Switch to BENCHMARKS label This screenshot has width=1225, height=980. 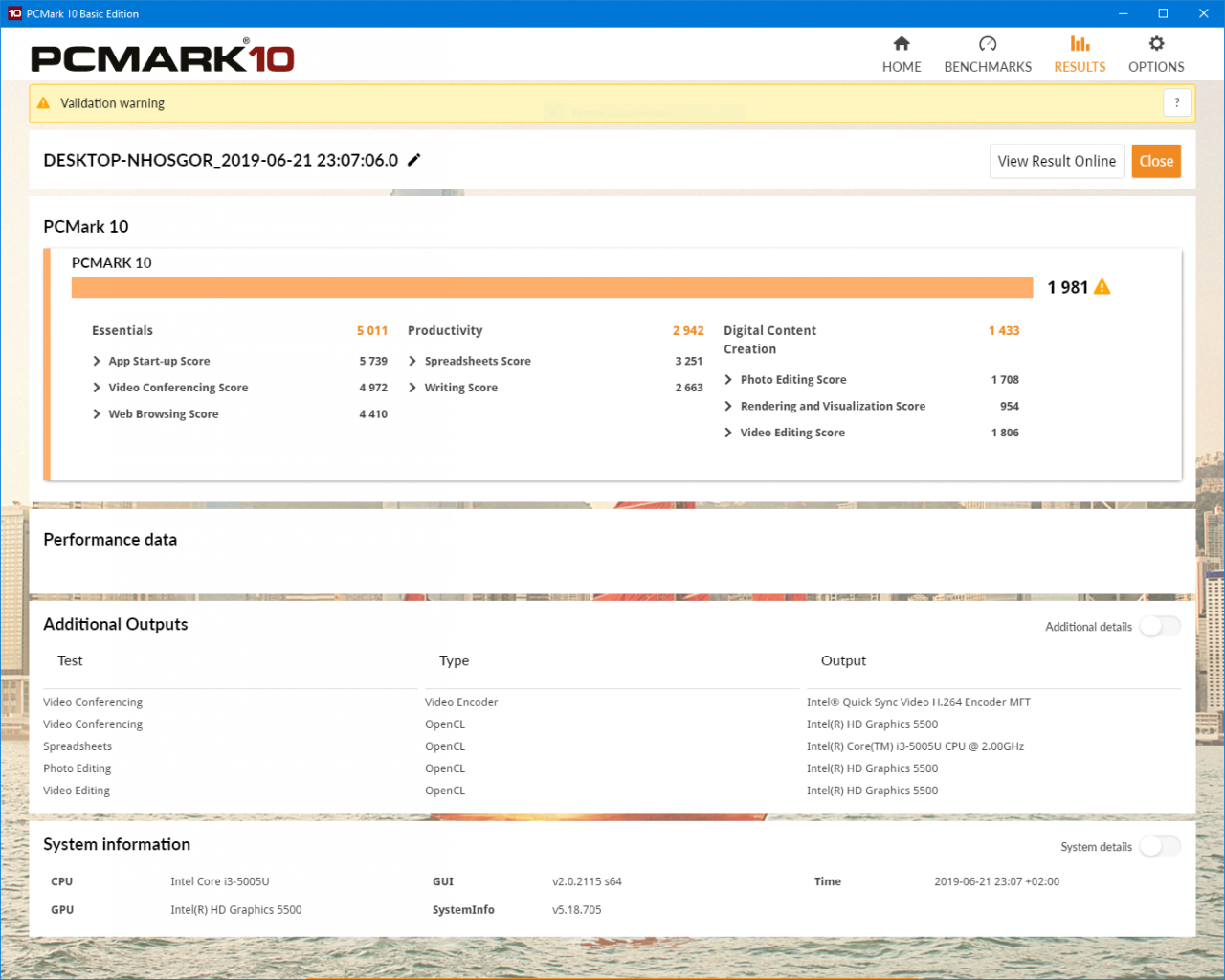coord(988,67)
